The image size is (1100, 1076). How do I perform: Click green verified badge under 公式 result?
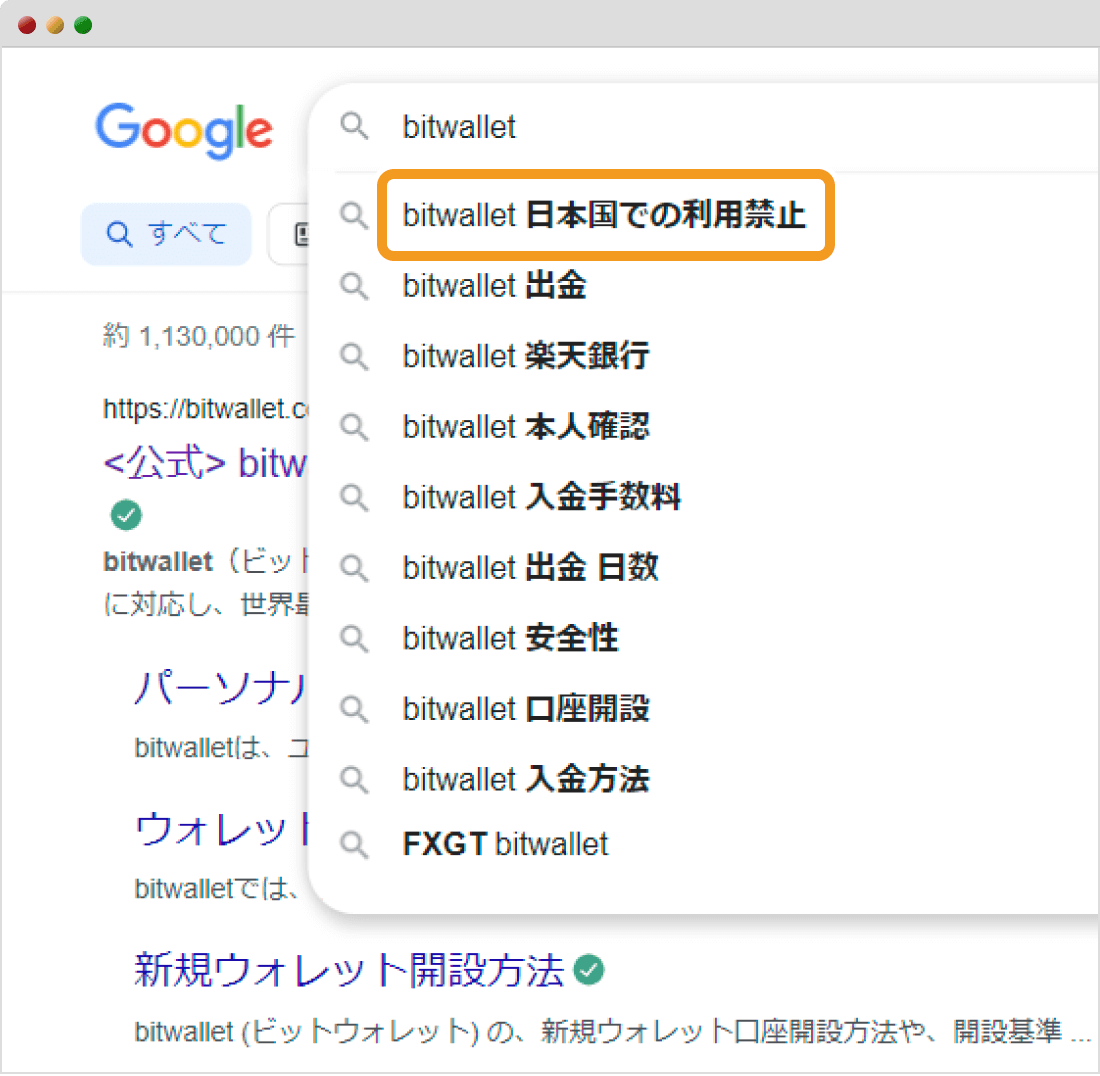[x=126, y=516]
